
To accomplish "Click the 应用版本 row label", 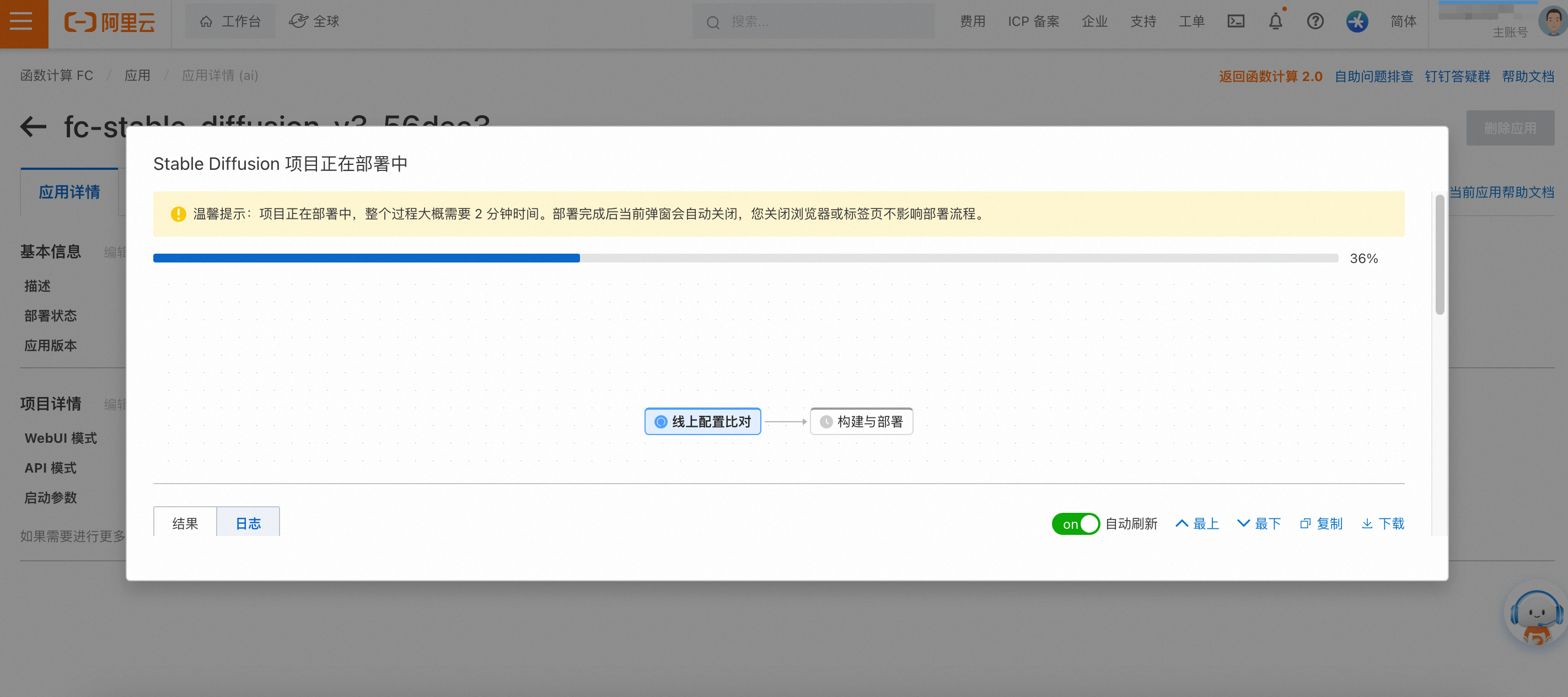I will coord(51,345).
